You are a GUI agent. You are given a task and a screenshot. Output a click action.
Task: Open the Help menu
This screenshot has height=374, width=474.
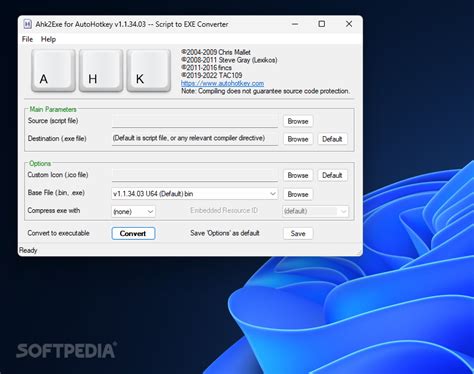(x=48, y=39)
